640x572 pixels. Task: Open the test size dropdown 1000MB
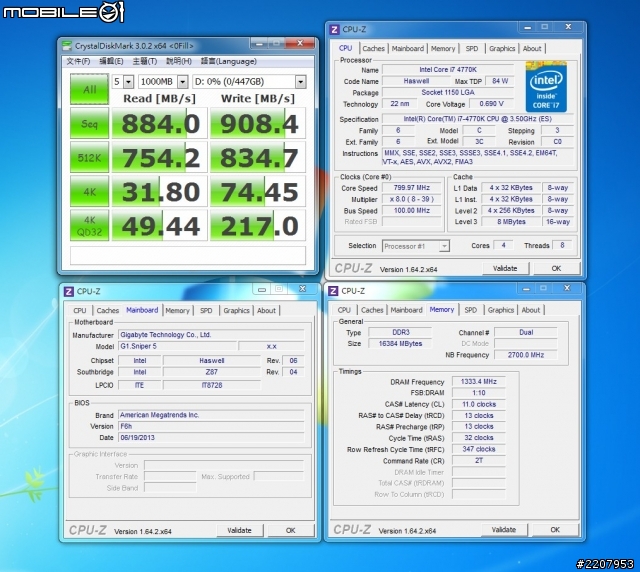[163, 82]
